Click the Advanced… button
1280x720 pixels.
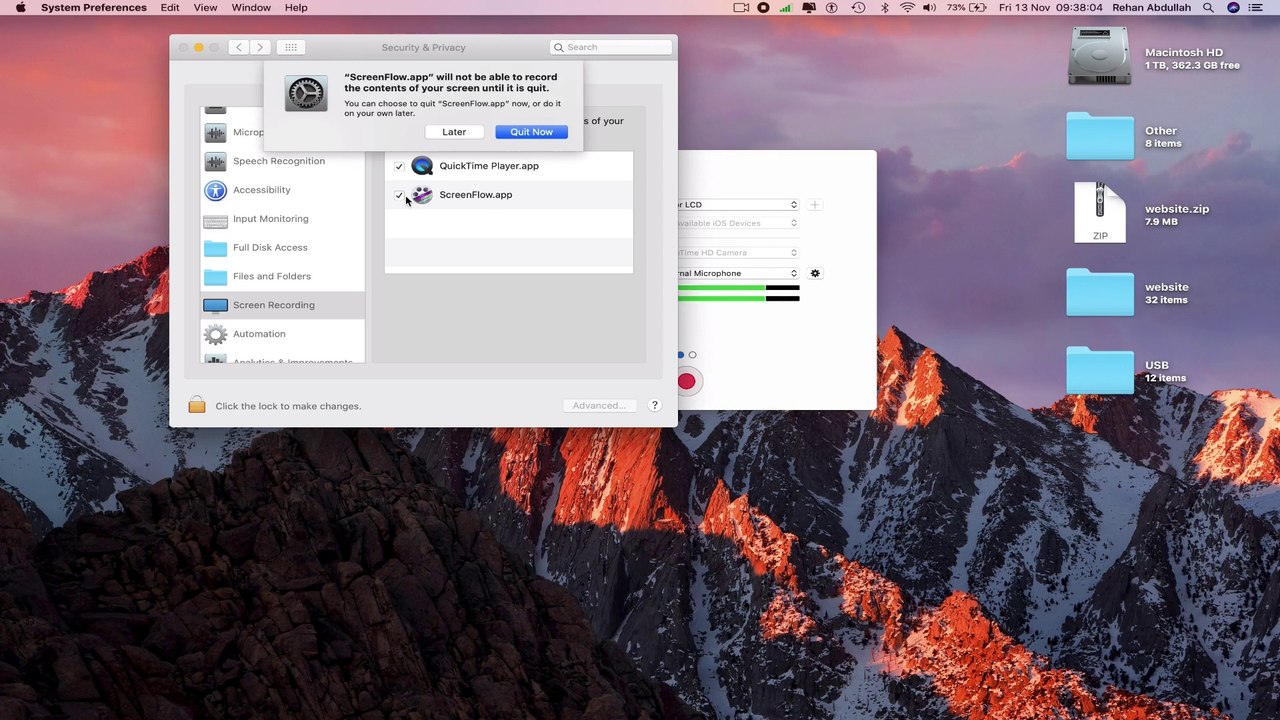pyautogui.click(x=599, y=406)
